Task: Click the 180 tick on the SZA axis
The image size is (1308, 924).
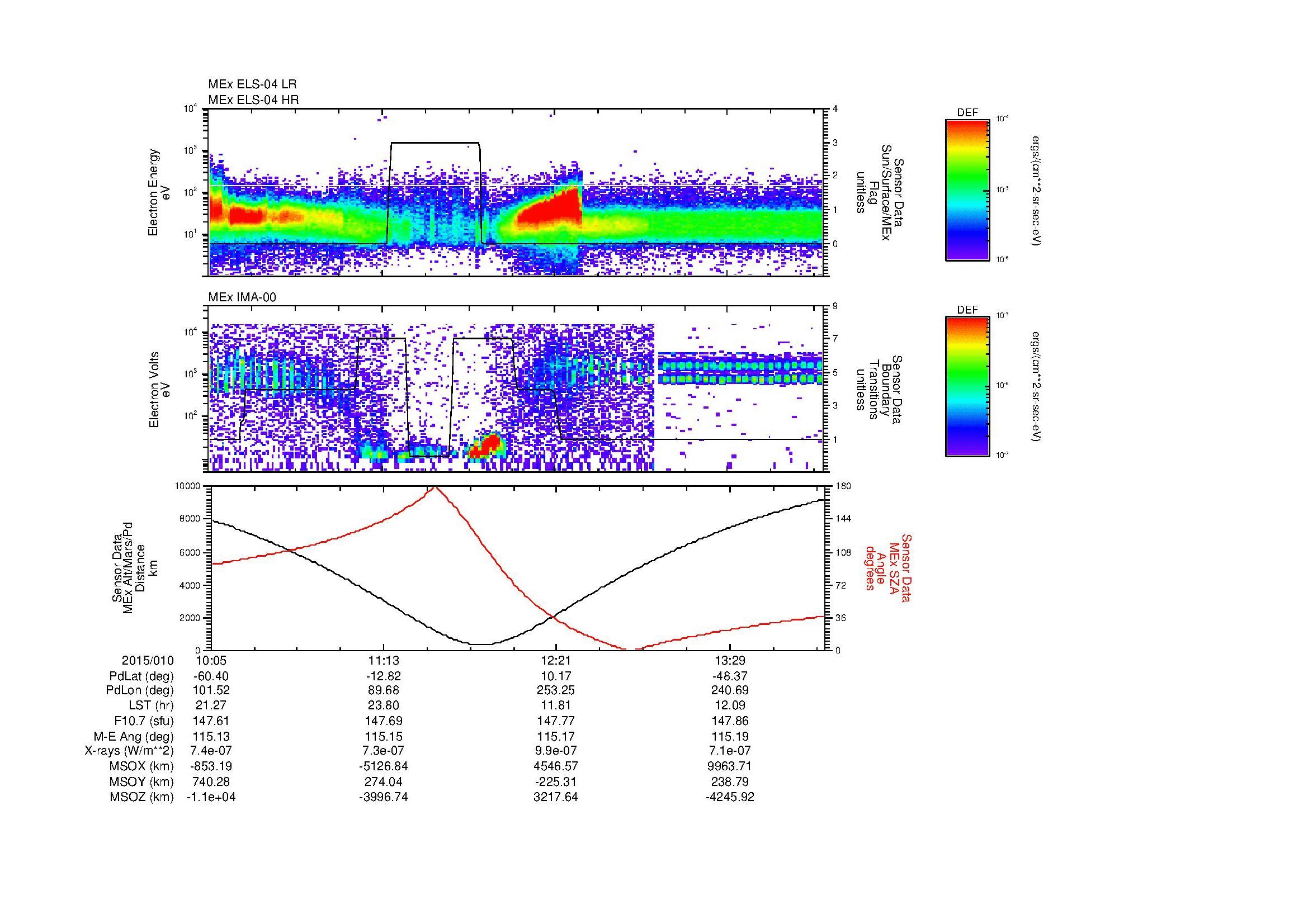Action: [x=844, y=486]
